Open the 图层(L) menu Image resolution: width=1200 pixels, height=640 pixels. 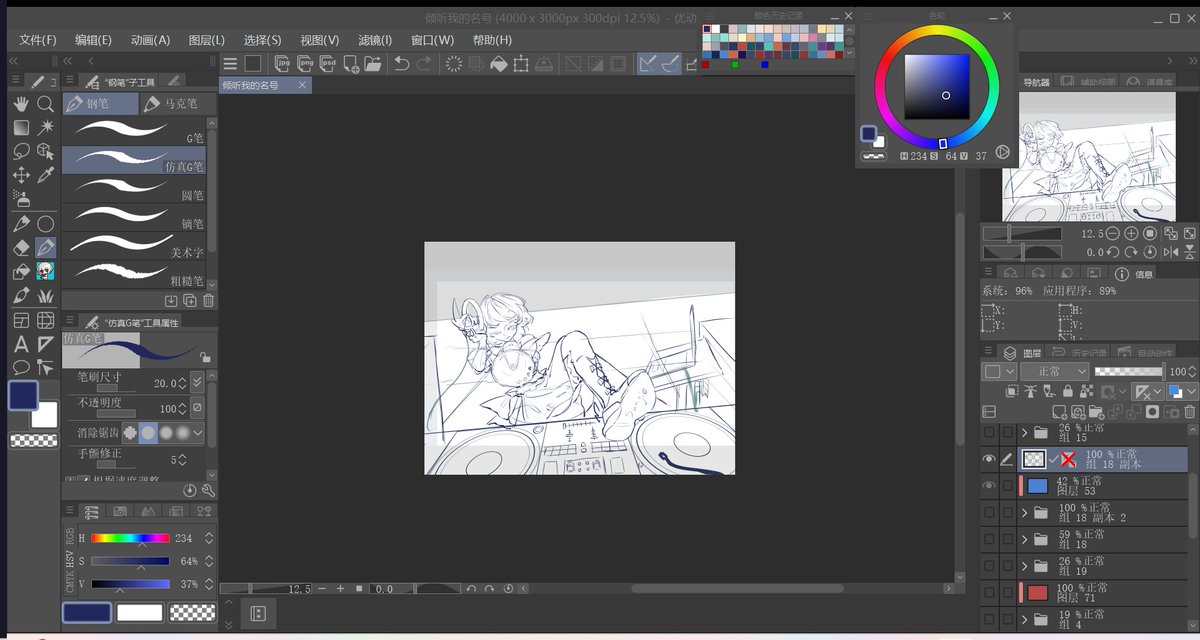(206, 40)
